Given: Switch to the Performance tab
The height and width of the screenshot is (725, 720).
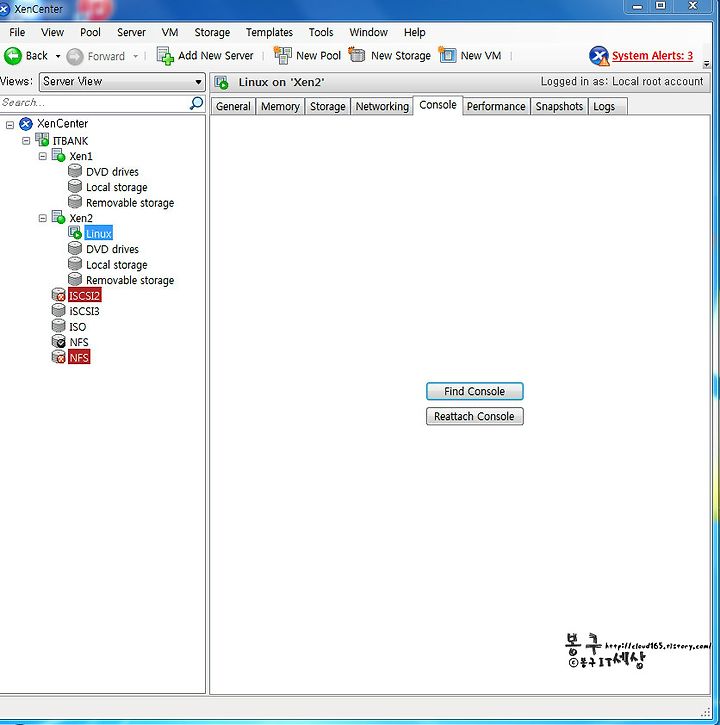Looking at the screenshot, I should tap(496, 106).
